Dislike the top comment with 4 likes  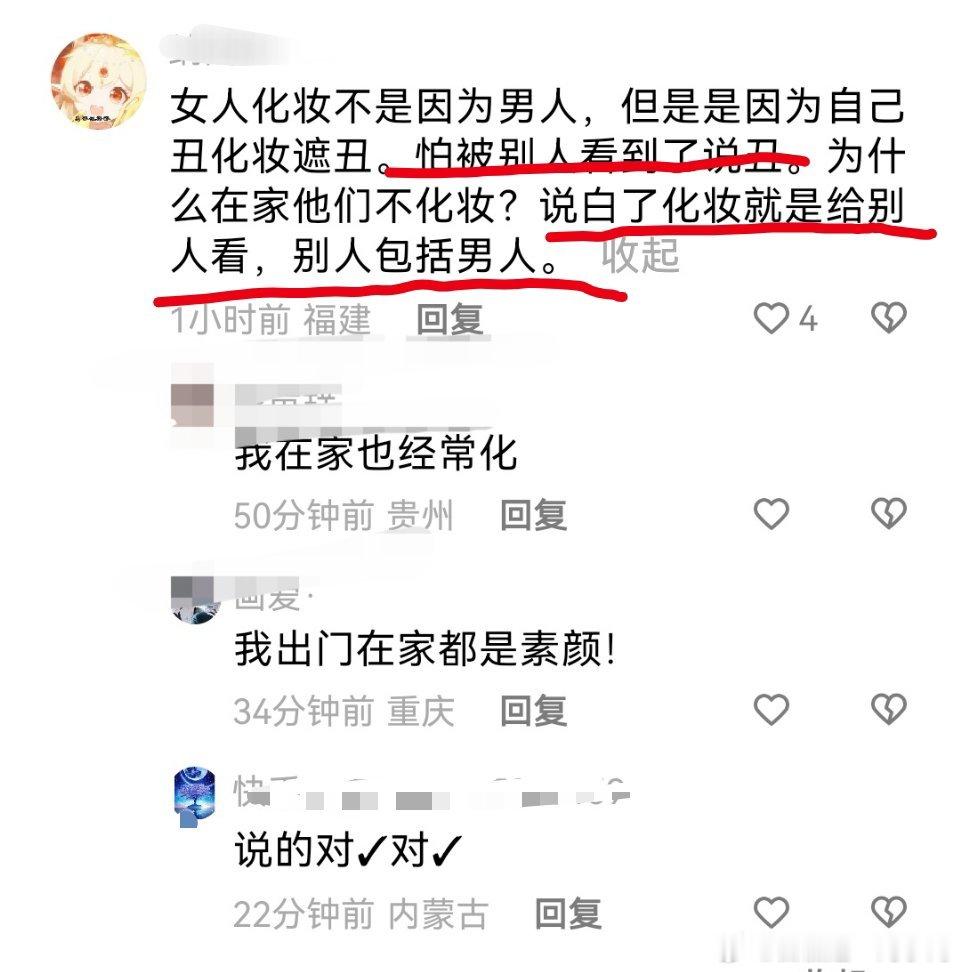[x=889, y=319]
